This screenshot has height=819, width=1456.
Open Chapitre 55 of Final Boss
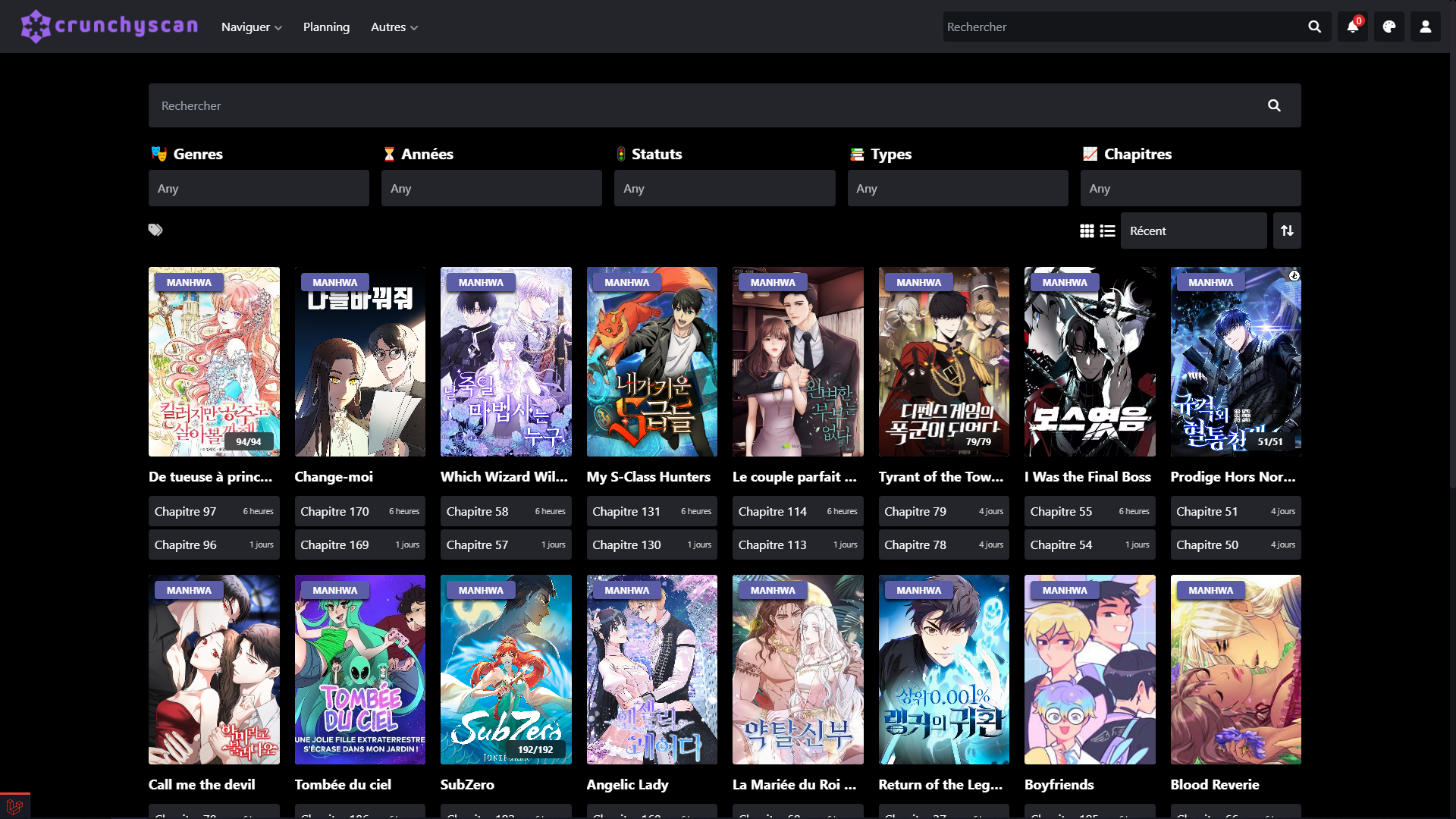tap(1090, 511)
